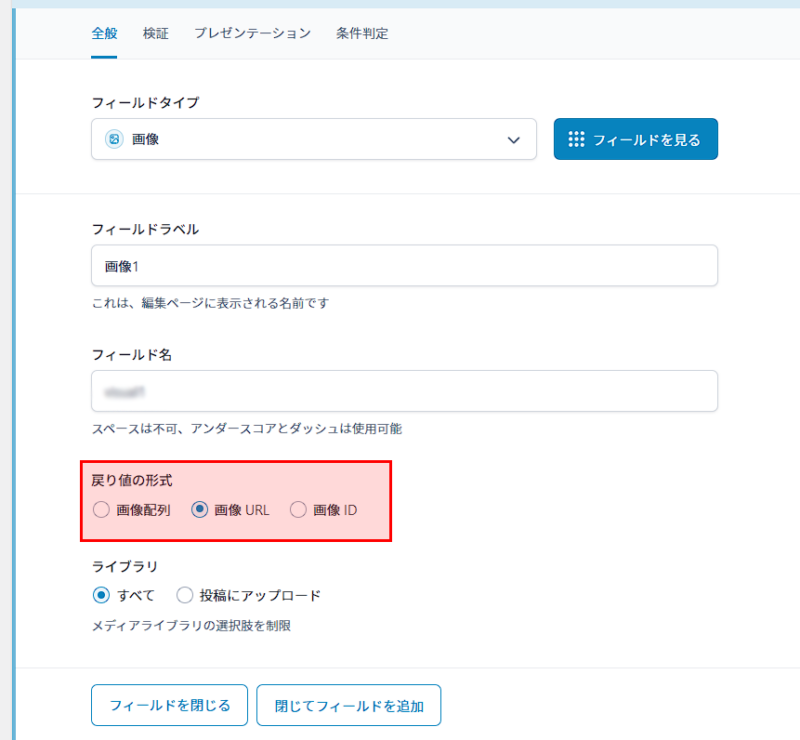
Task: Select 画像 ID as return format
Action: (x=298, y=510)
